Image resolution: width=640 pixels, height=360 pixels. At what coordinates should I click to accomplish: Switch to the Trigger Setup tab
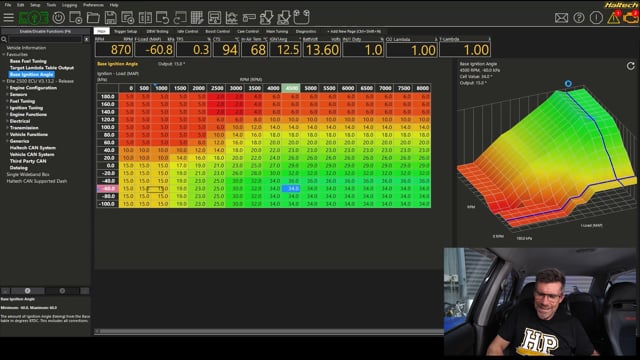tap(126, 31)
